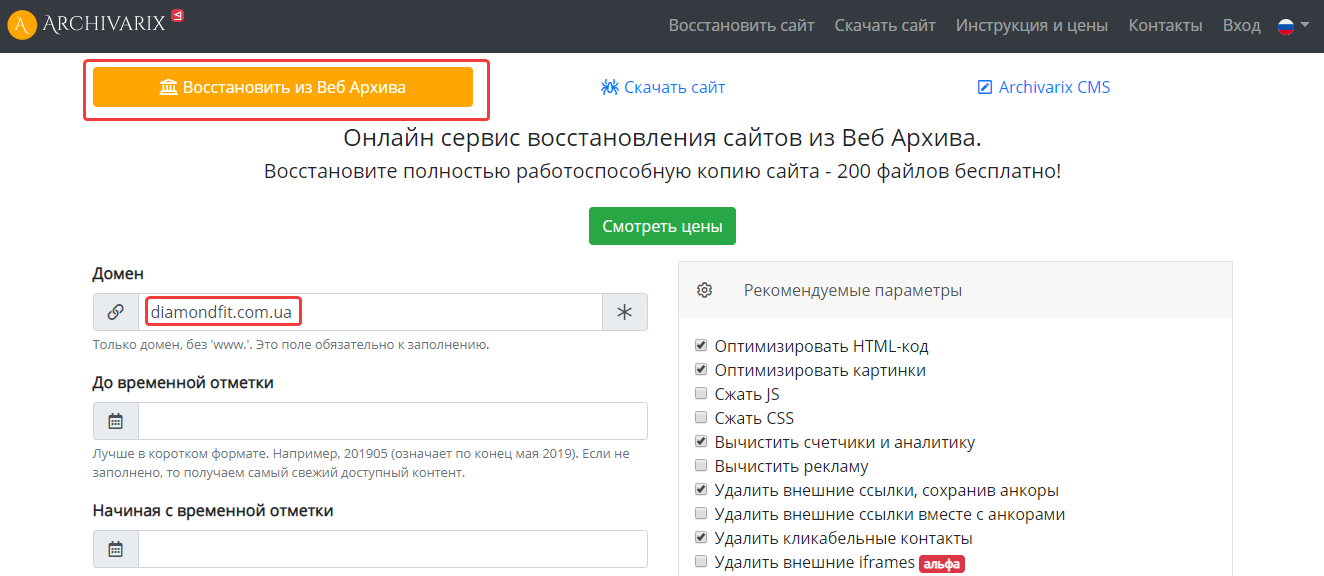Focus the До временной отметки input
This screenshot has width=1324, height=576.
pos(393,421)
